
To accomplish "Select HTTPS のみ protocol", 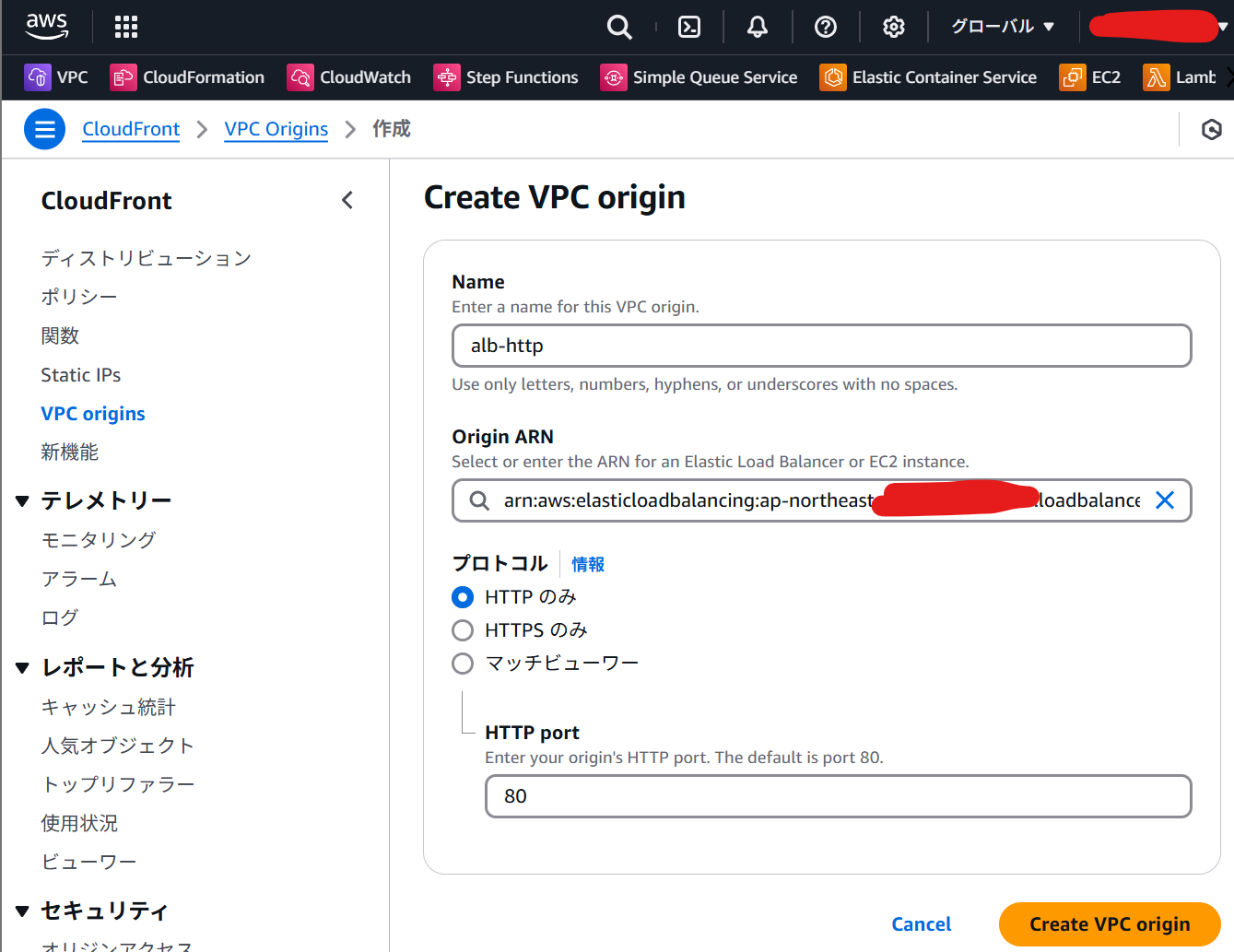I will pyautogui.click(x=463, y=630).
